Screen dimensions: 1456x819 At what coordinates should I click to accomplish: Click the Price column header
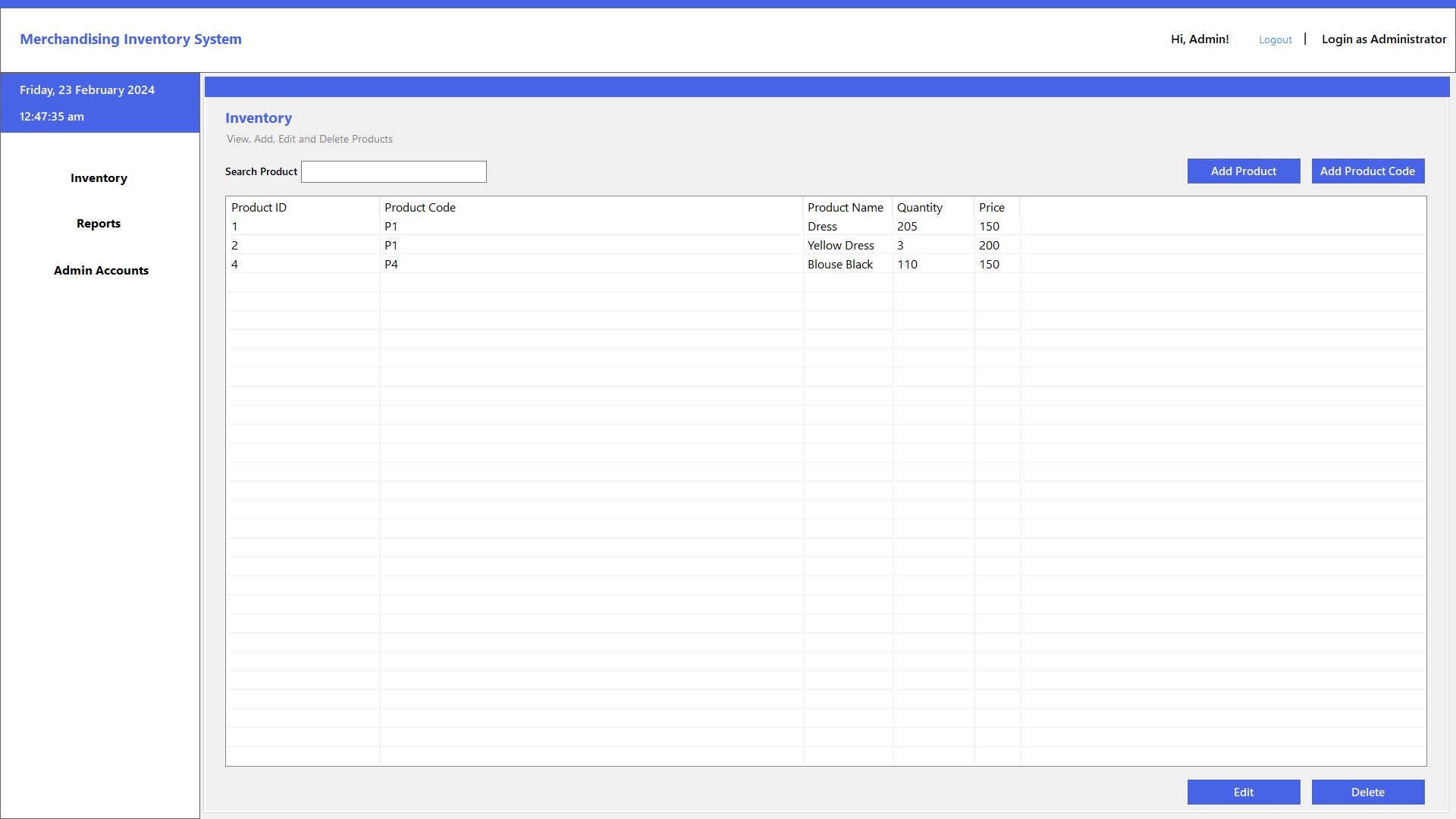996,207
